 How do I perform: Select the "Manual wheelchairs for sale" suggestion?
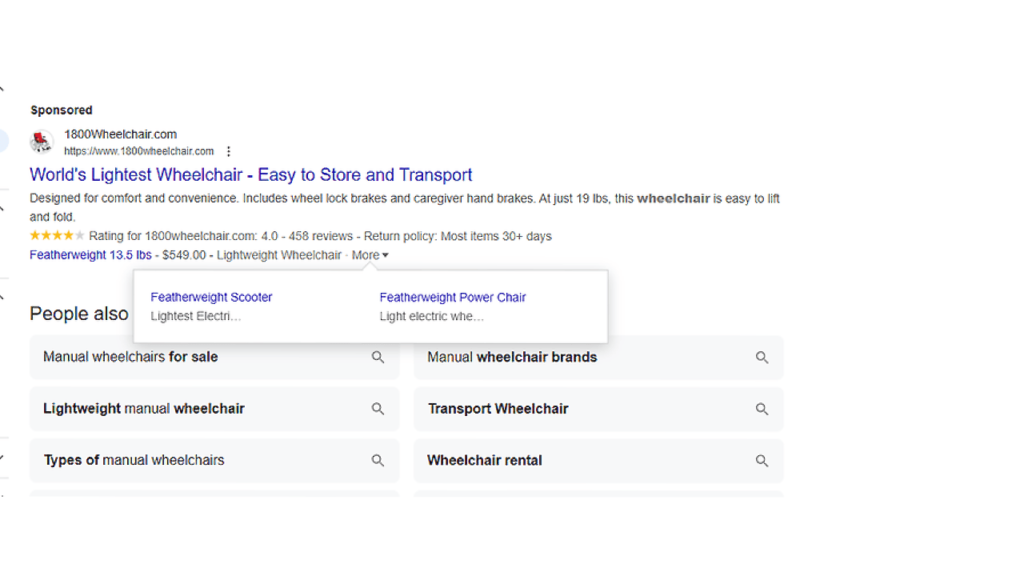(x=130, y=357)
